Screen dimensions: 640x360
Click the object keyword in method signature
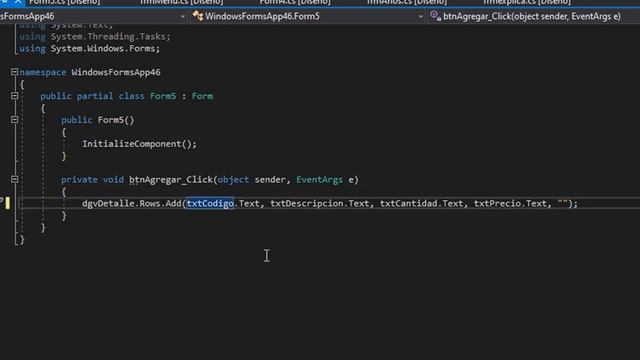point(233,180)
